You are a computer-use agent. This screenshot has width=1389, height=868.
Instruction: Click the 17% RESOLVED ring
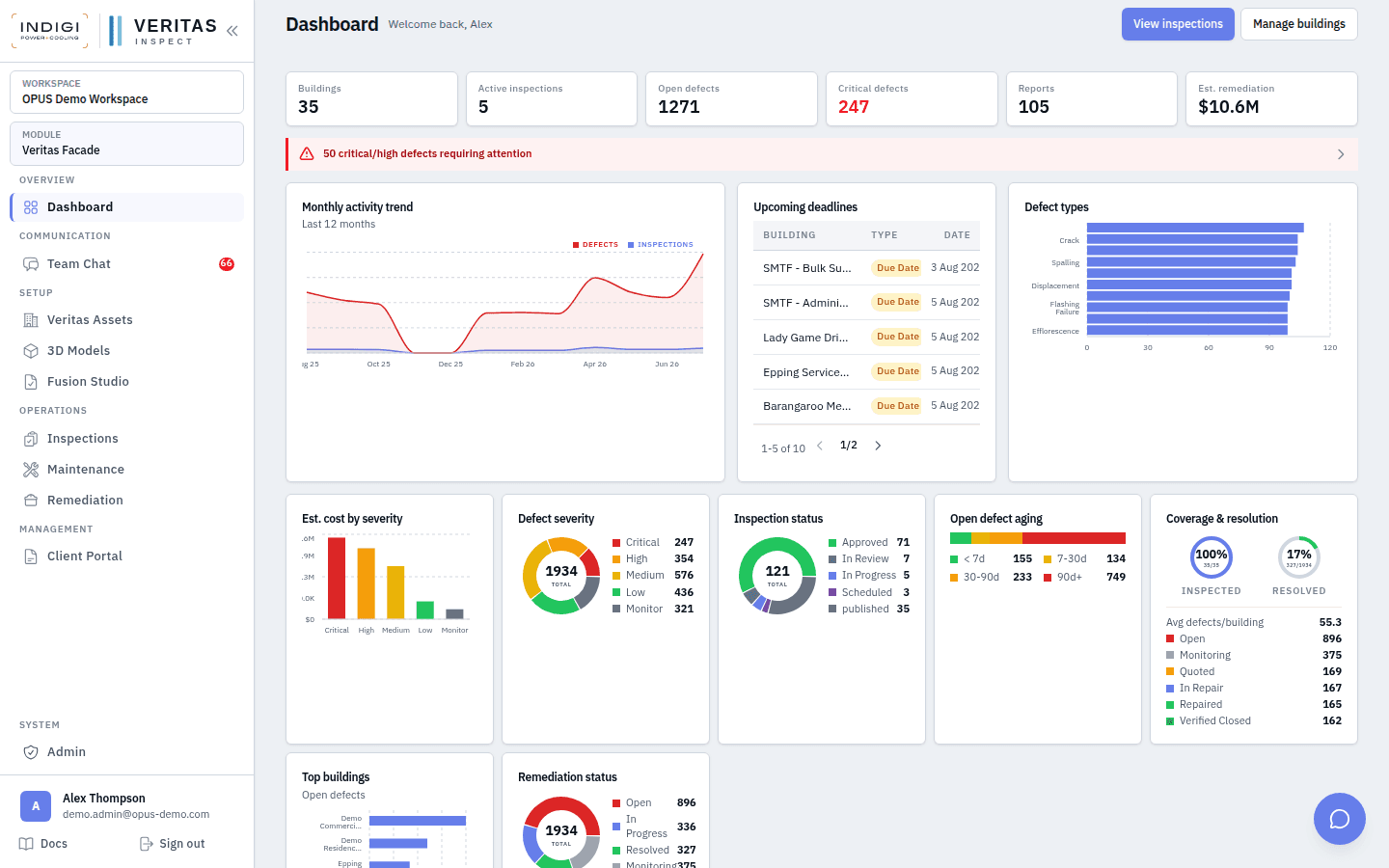coord(1299,556)
